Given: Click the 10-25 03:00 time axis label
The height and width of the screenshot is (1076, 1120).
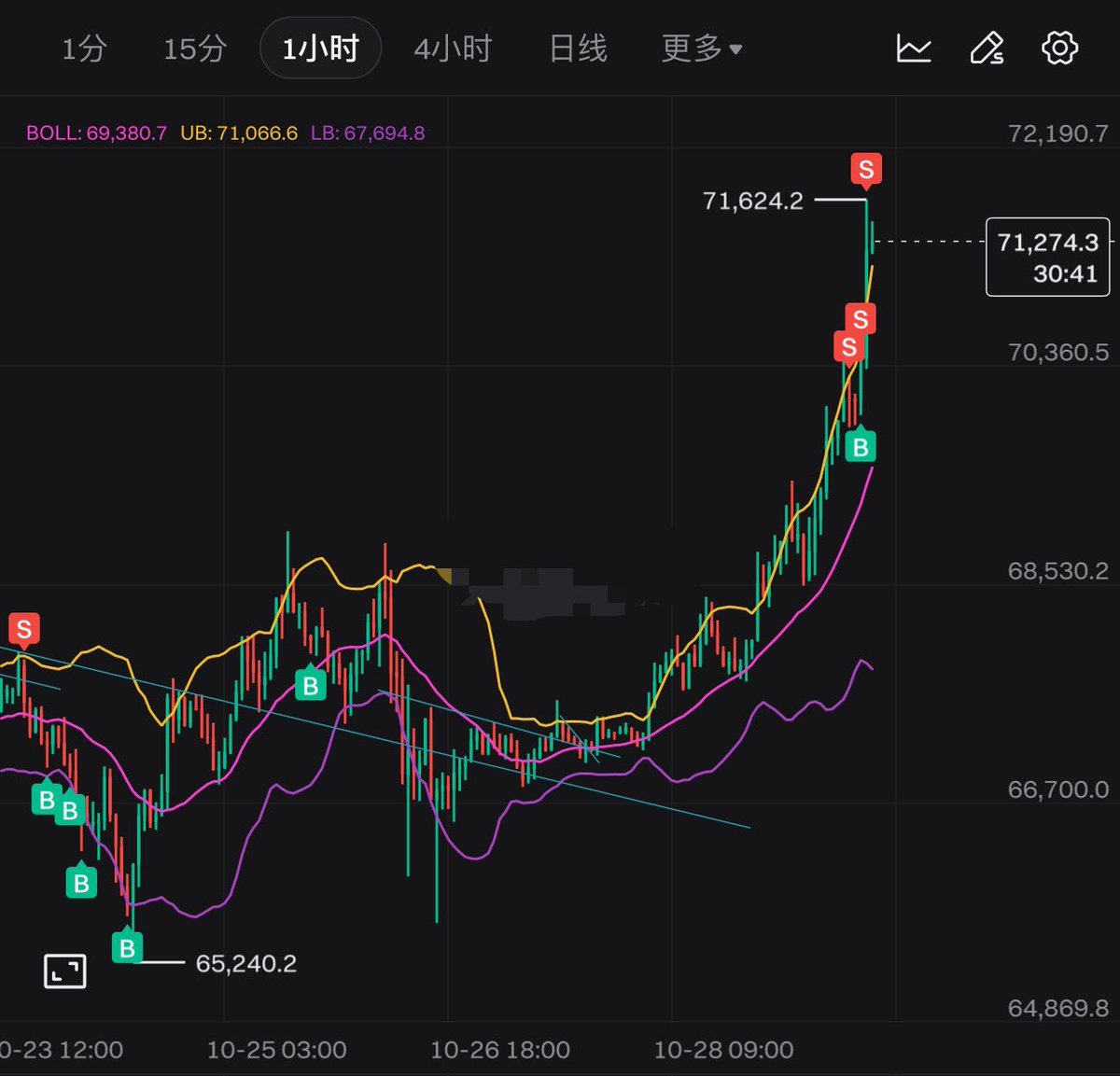Looking at the screenshot, I should tap(276, 1050).
